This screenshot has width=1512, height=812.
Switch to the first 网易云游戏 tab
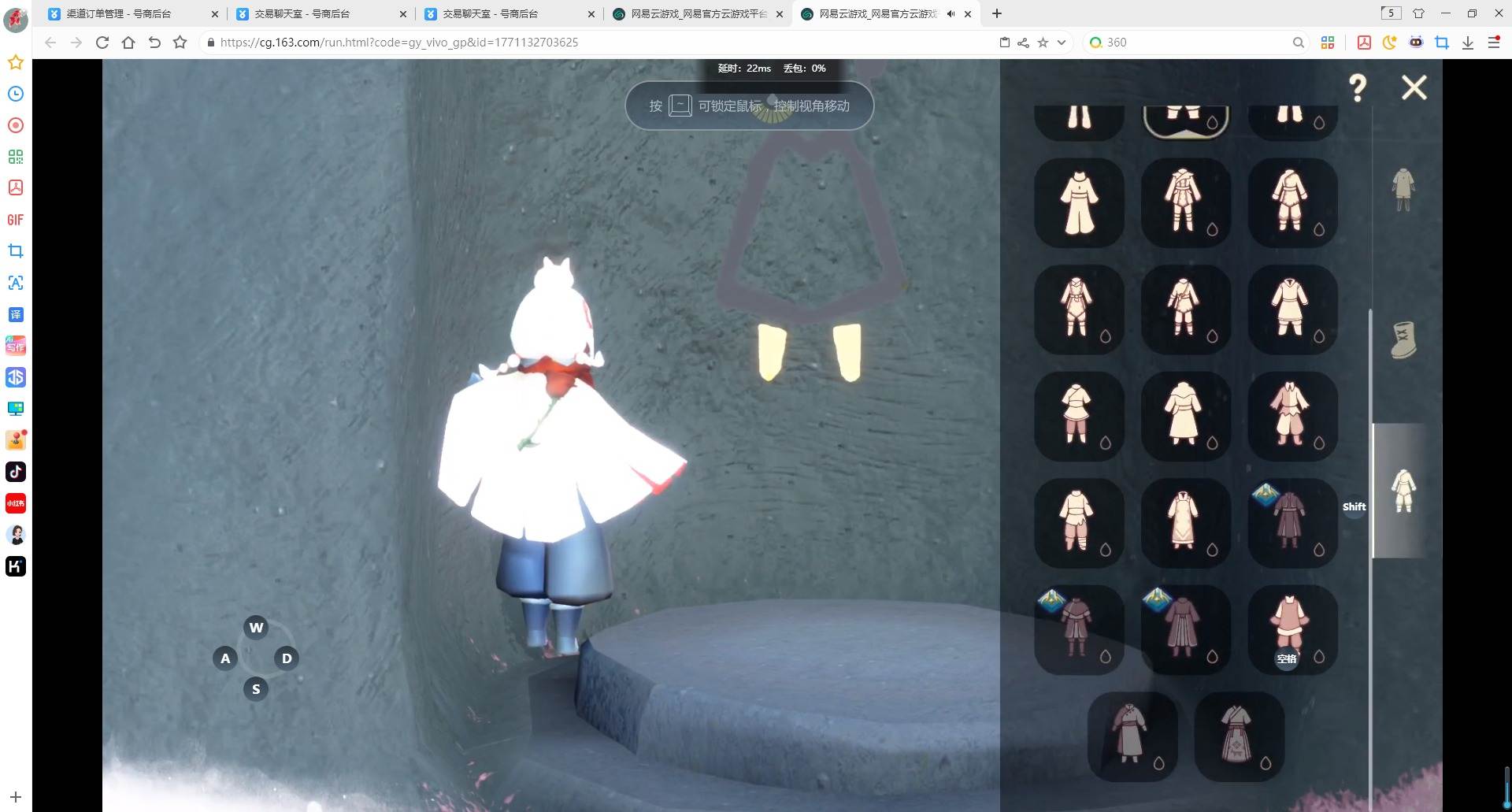(x=697, y=14)
